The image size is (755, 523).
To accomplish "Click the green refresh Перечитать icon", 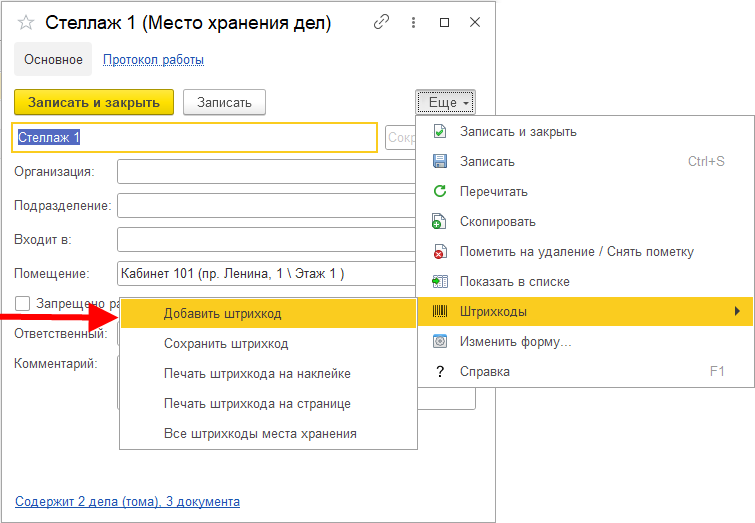I will pos(439,192).
